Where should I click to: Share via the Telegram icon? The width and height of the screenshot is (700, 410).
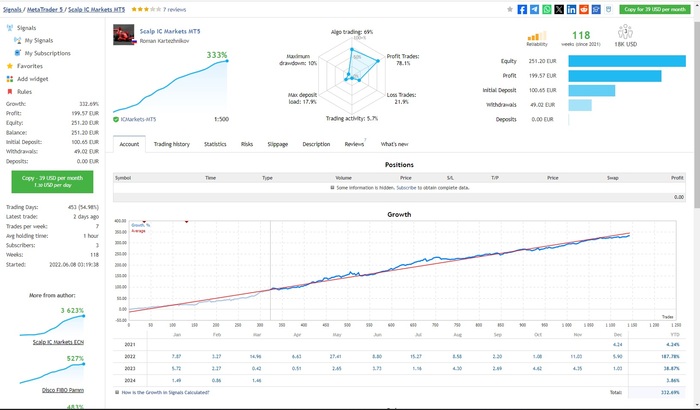point(534,9)
